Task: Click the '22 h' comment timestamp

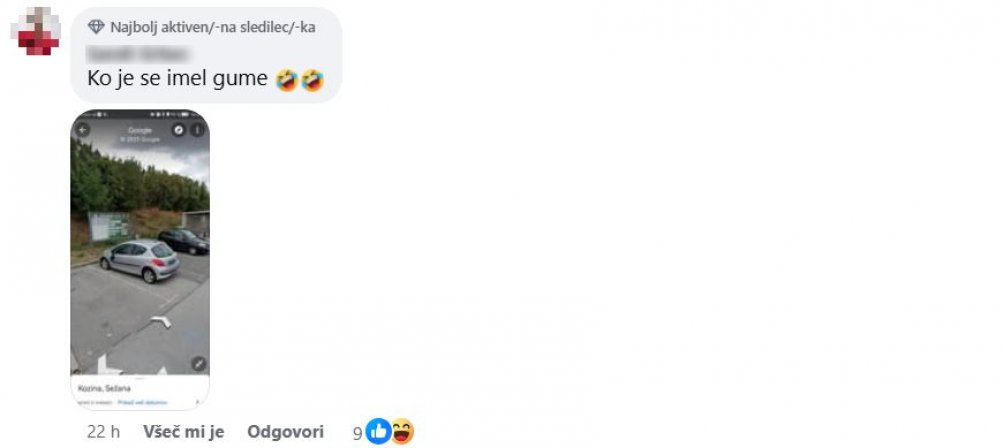Action: point(103,432)
